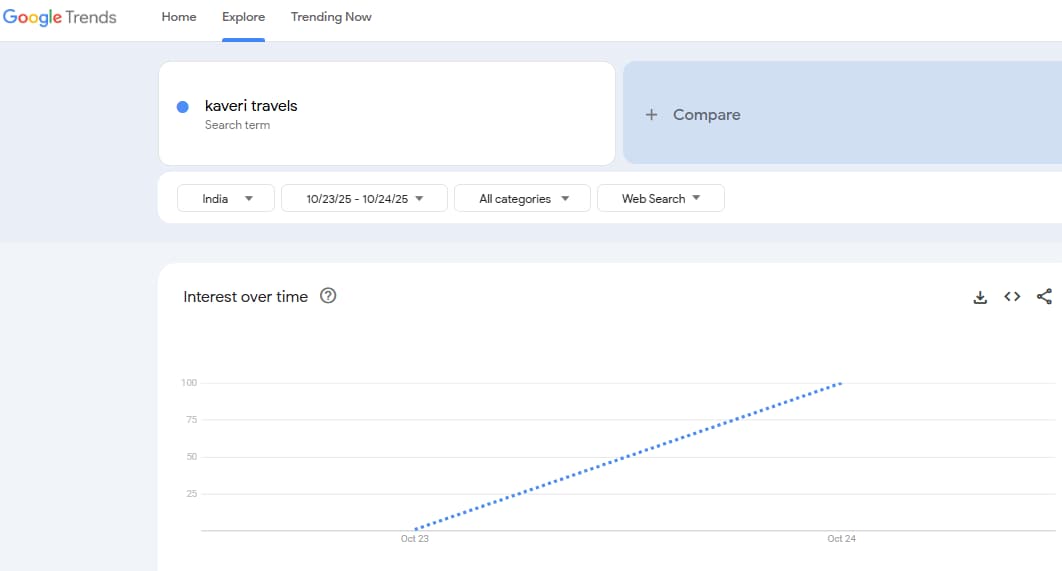
Task: Click the Interest over time heading
Action: pyautogui.click(x=245, y=297)
